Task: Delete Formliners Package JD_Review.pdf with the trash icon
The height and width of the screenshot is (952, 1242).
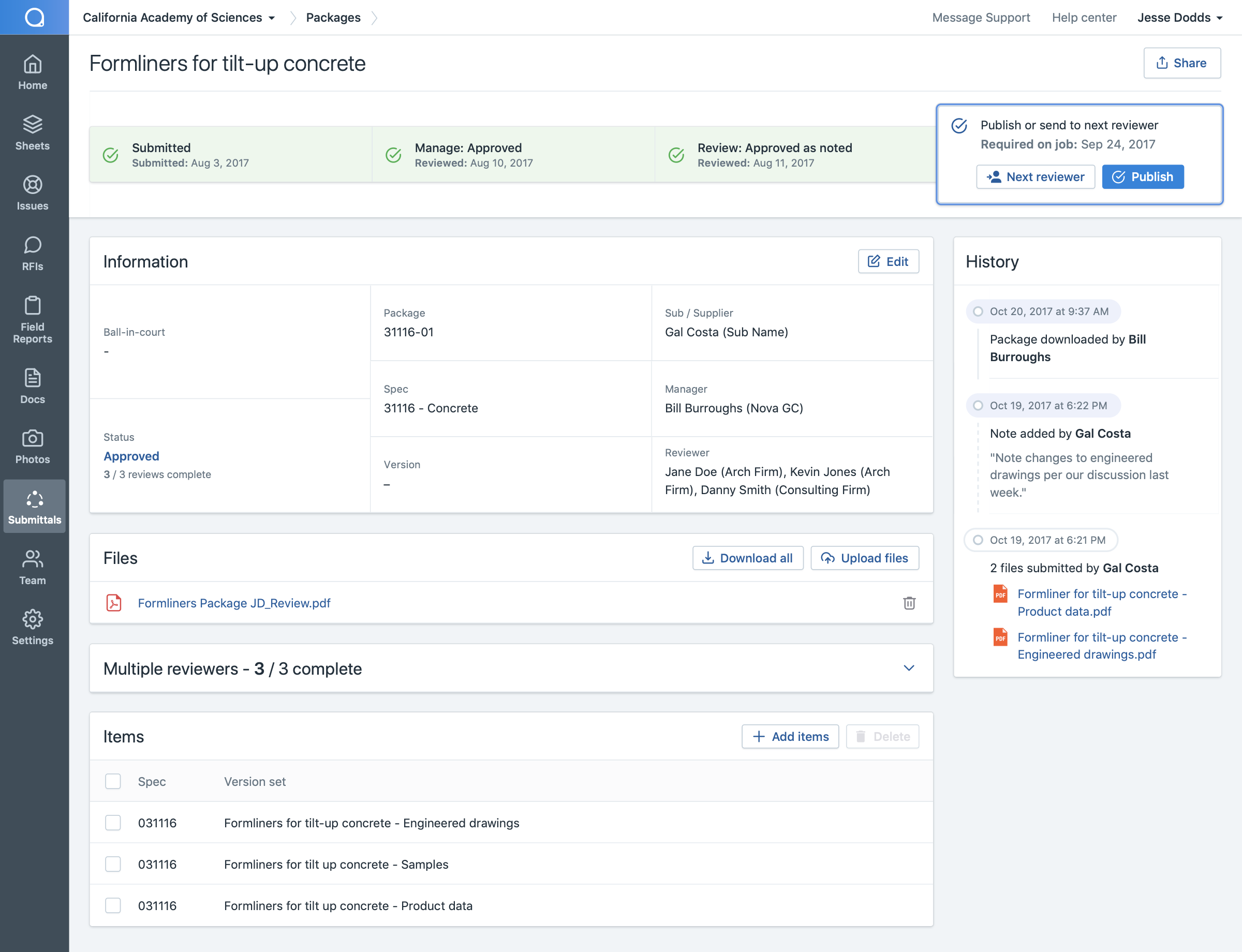Action: point(909,603)
